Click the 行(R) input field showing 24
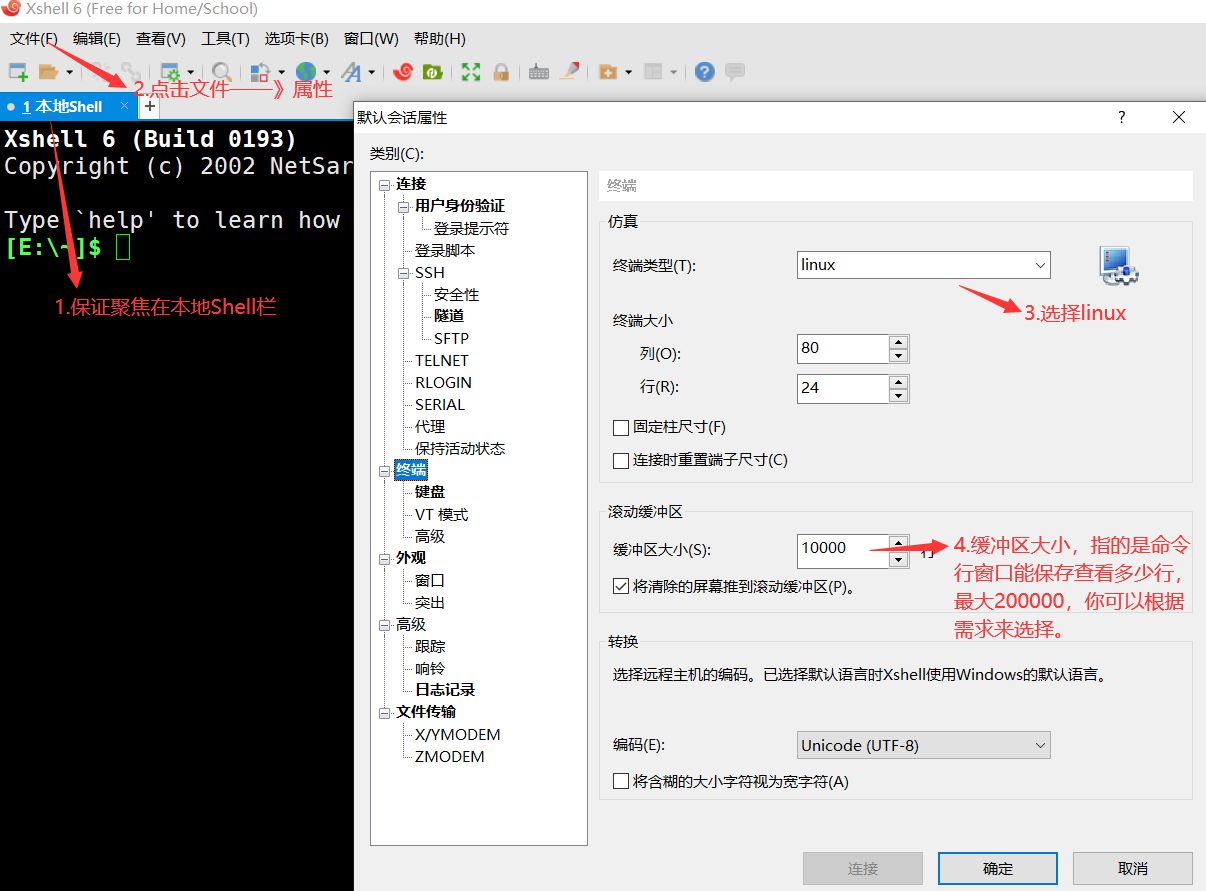 (x=843, y=388)
